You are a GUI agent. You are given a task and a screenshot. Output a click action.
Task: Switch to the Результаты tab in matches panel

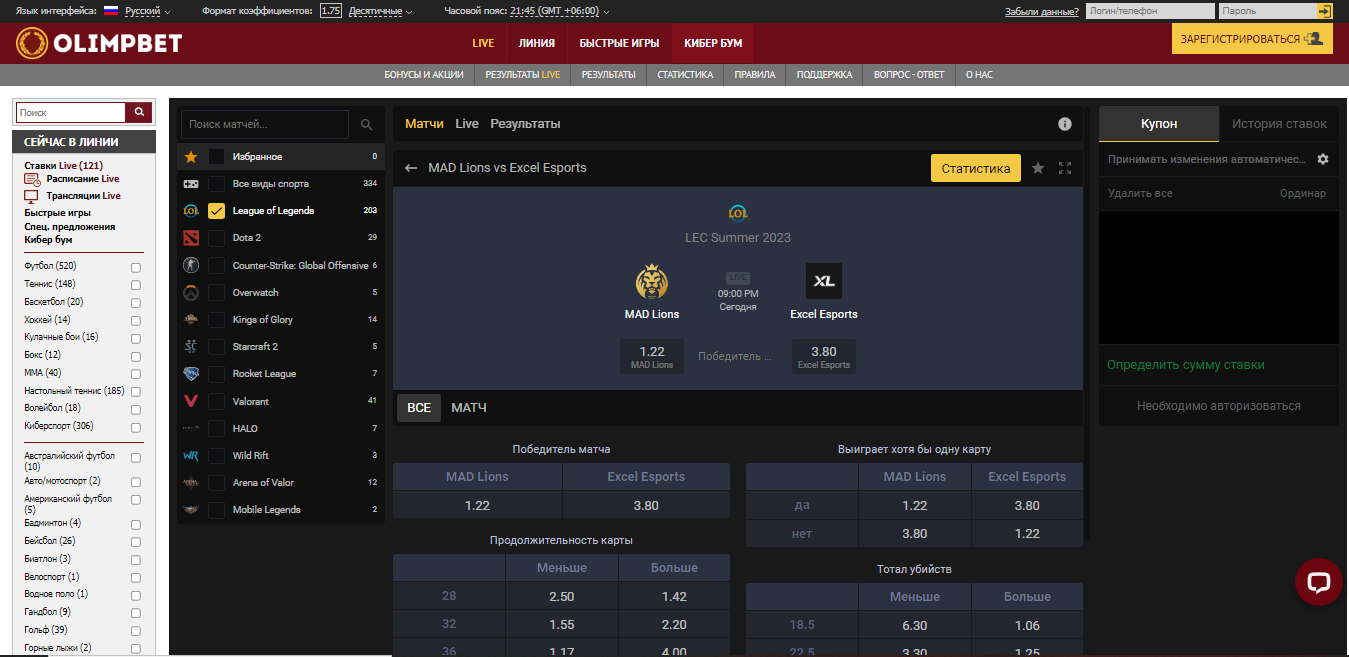tap(525, 124)
